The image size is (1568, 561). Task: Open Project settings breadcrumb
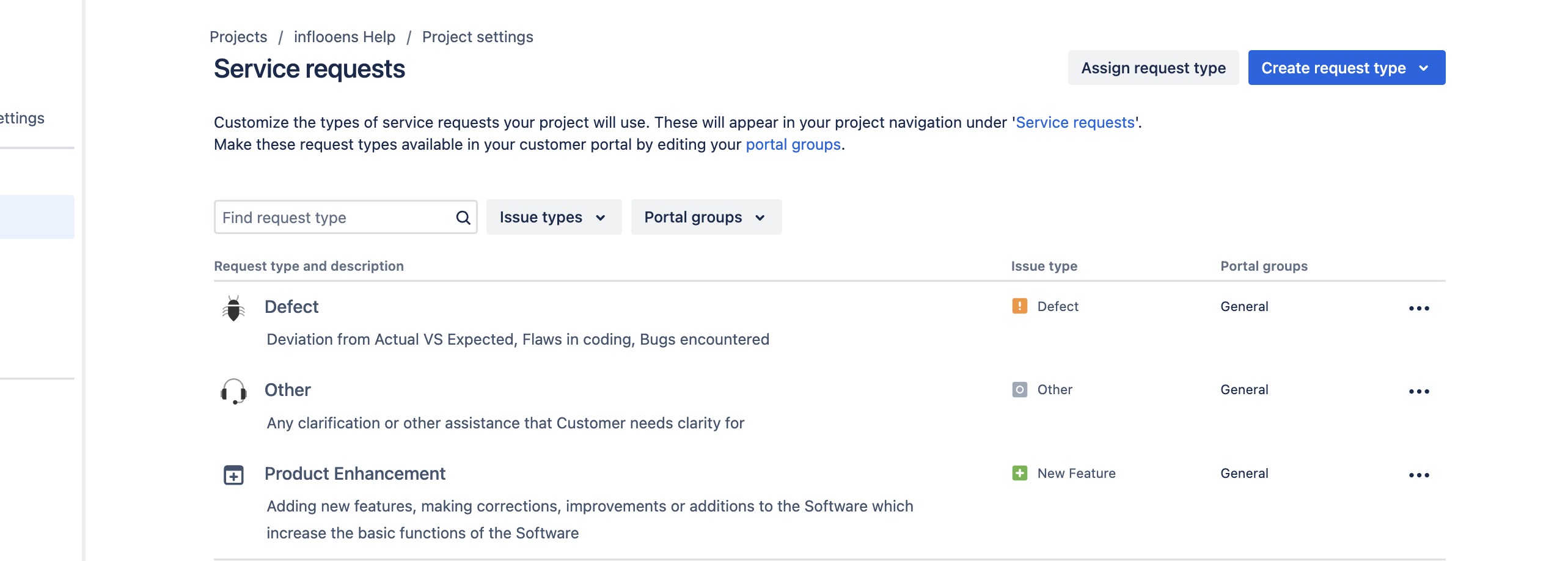(478, 37)
